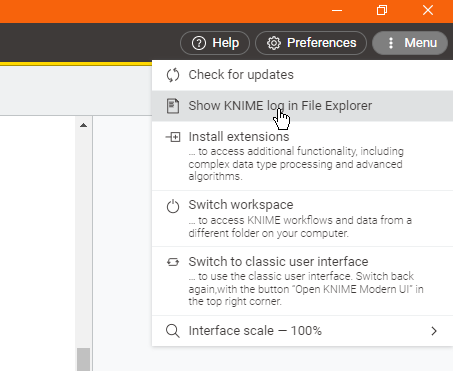Select Show KNIME log in File Explorer
The width and height of the screenshot is (453, 371).
click(x=302, y=106)
